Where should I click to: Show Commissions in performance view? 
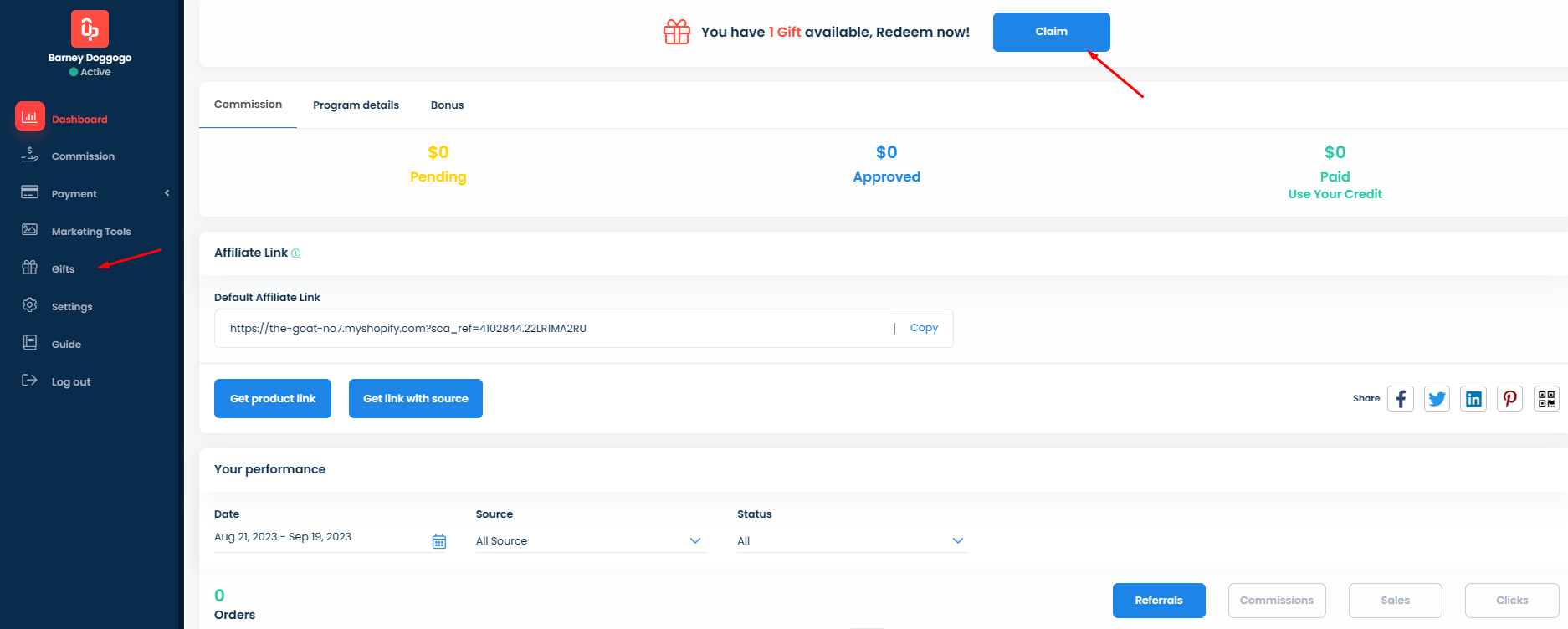1276,601
